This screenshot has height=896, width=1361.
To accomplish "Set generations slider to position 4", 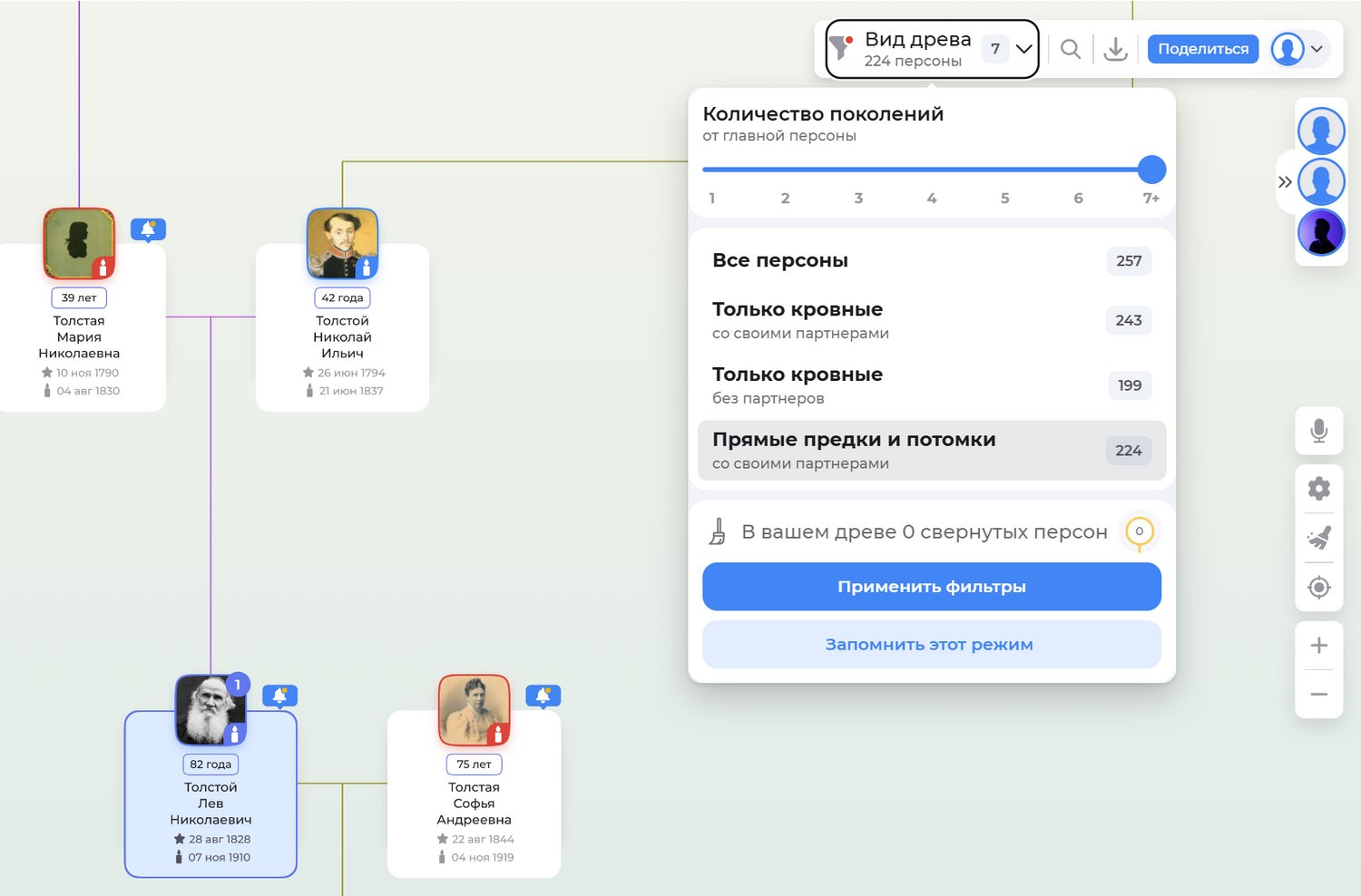I will [x=932, y=170].
